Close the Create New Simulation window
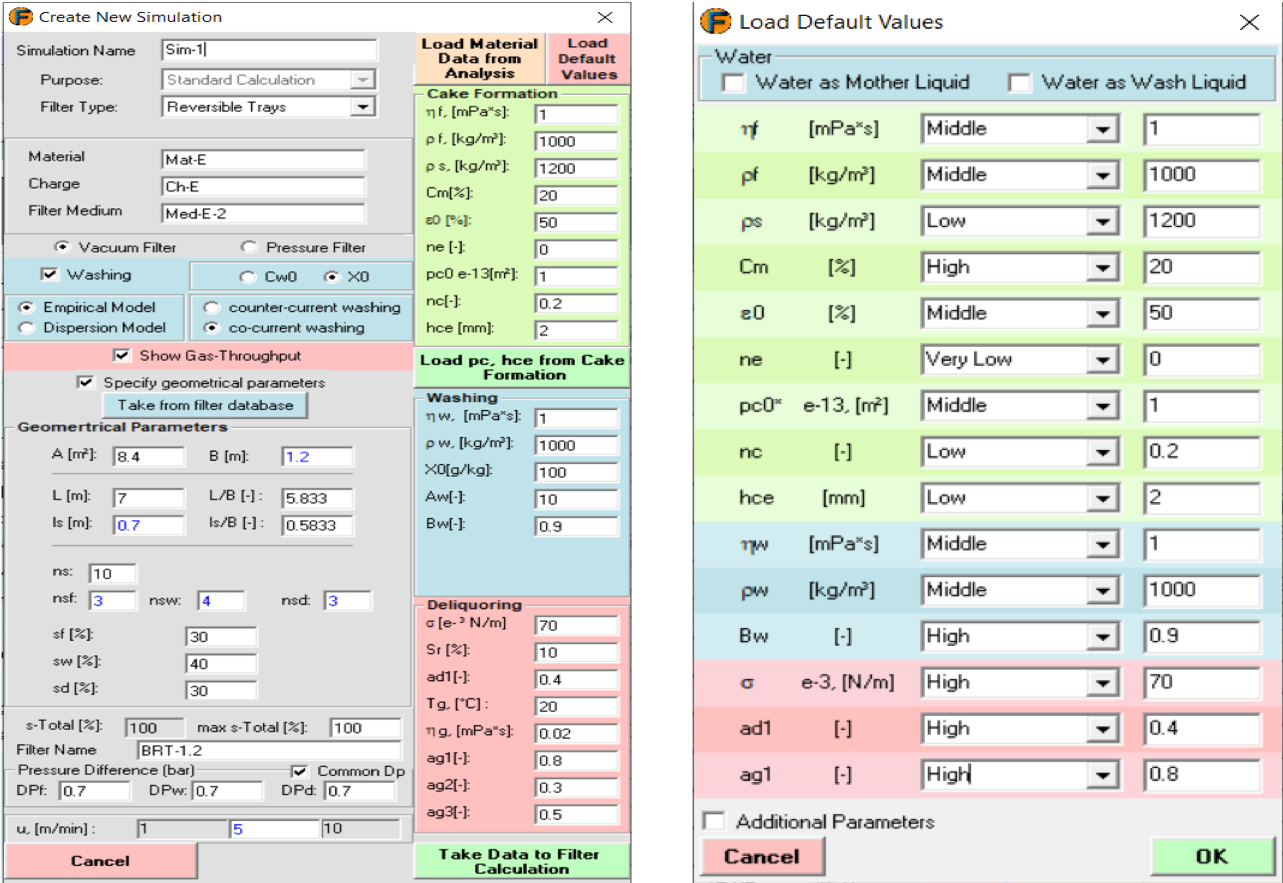 (605, 17)
